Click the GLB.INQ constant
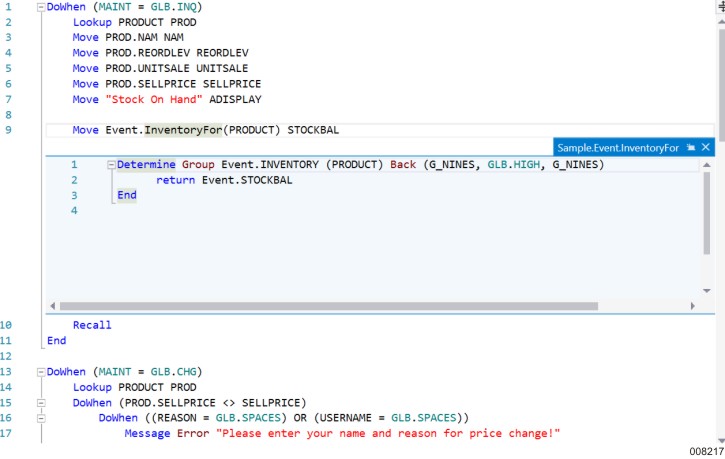Screen dimensions: 725x459 click(x=176, y=7)
